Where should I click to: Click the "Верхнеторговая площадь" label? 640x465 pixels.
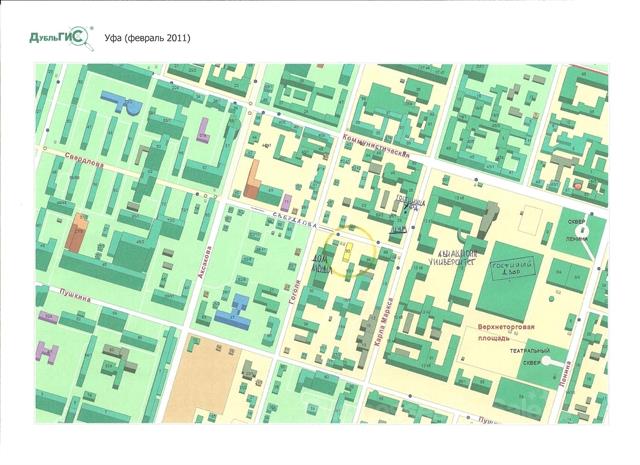click(506, 332)
